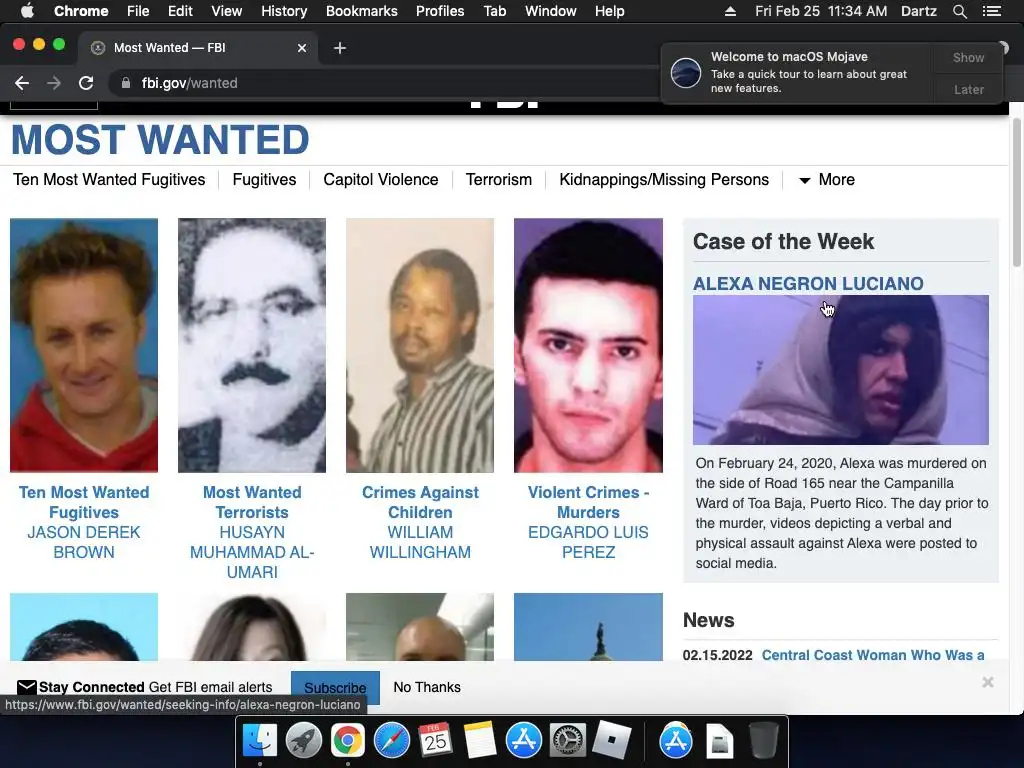Click Subscribe for FBI email alerts
1024x768 pixels.
335,688
